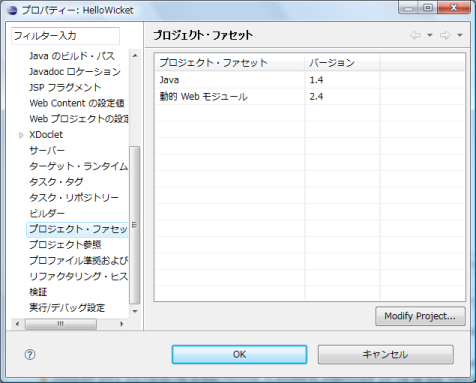
Task: Select タスク・タグ in the tree
Action: pyautogui.click(x=56, y=182)
